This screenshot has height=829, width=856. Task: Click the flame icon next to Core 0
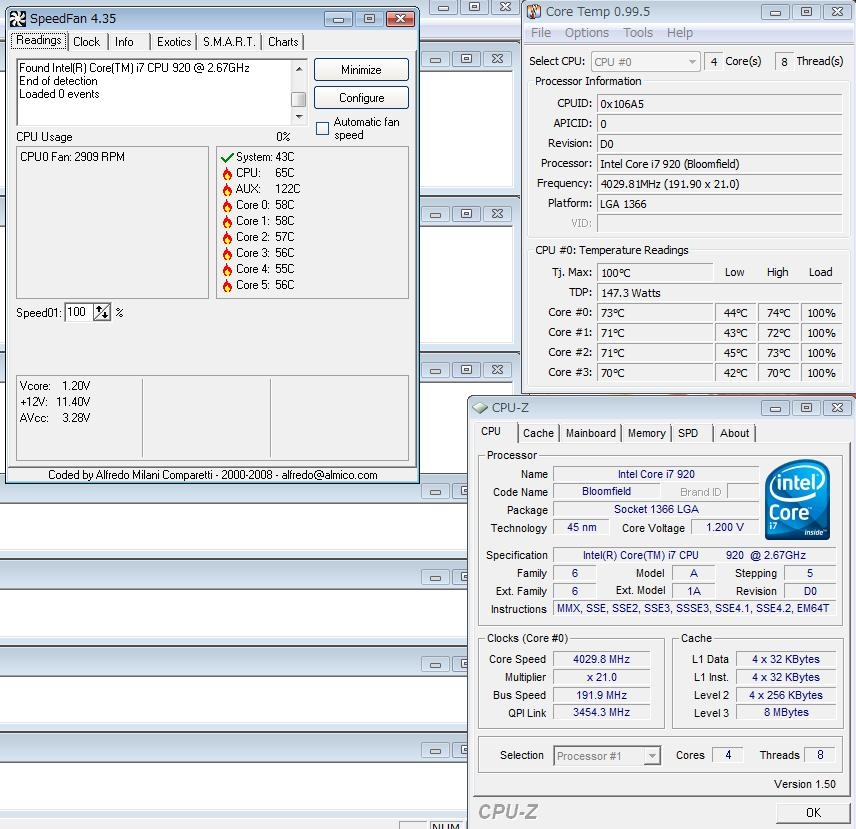227,205
